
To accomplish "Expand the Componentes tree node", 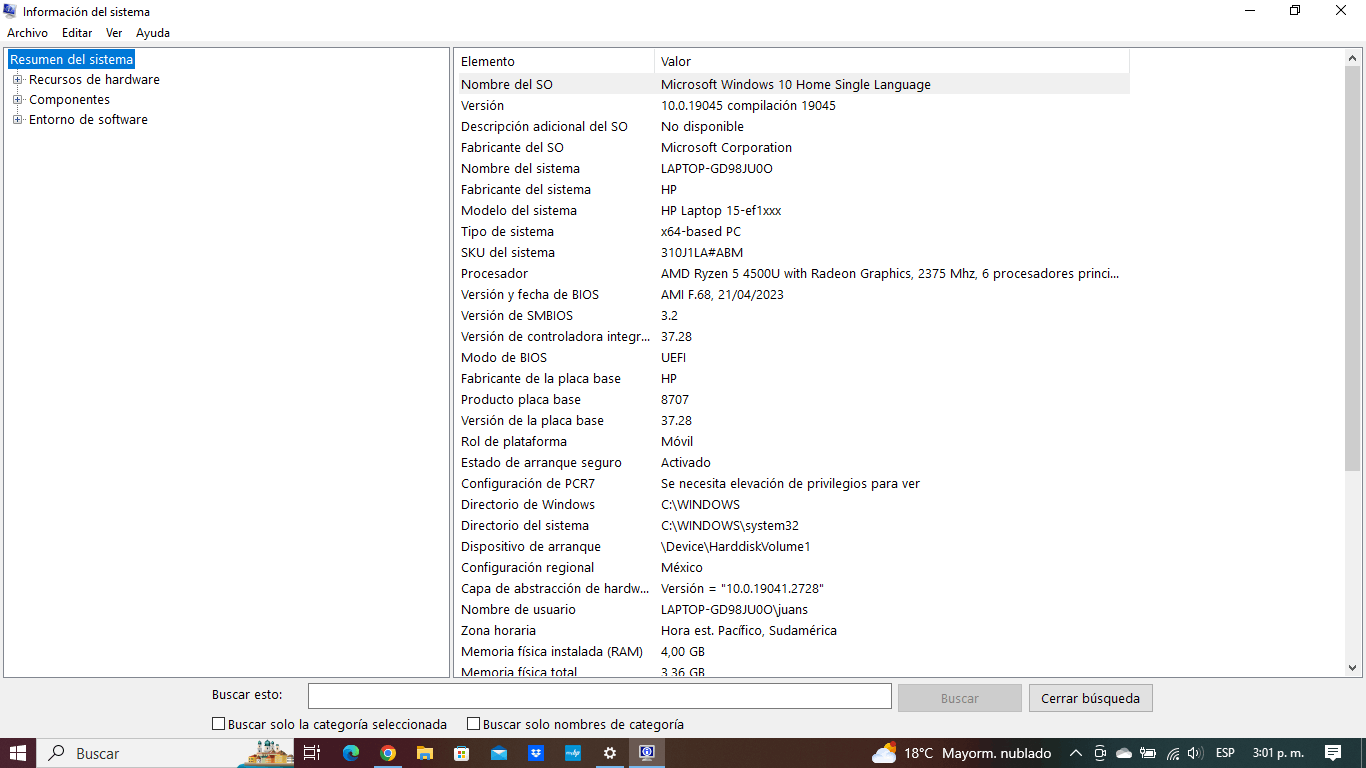I will tap(17, 100).
